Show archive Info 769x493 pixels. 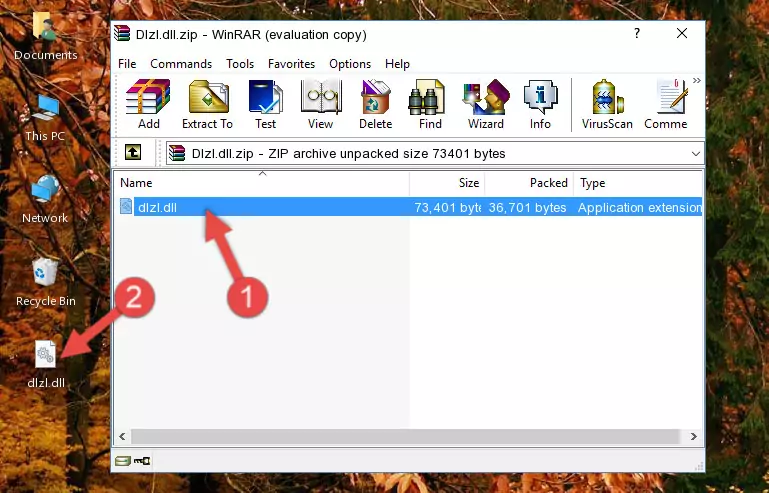[x=540, y=104]
